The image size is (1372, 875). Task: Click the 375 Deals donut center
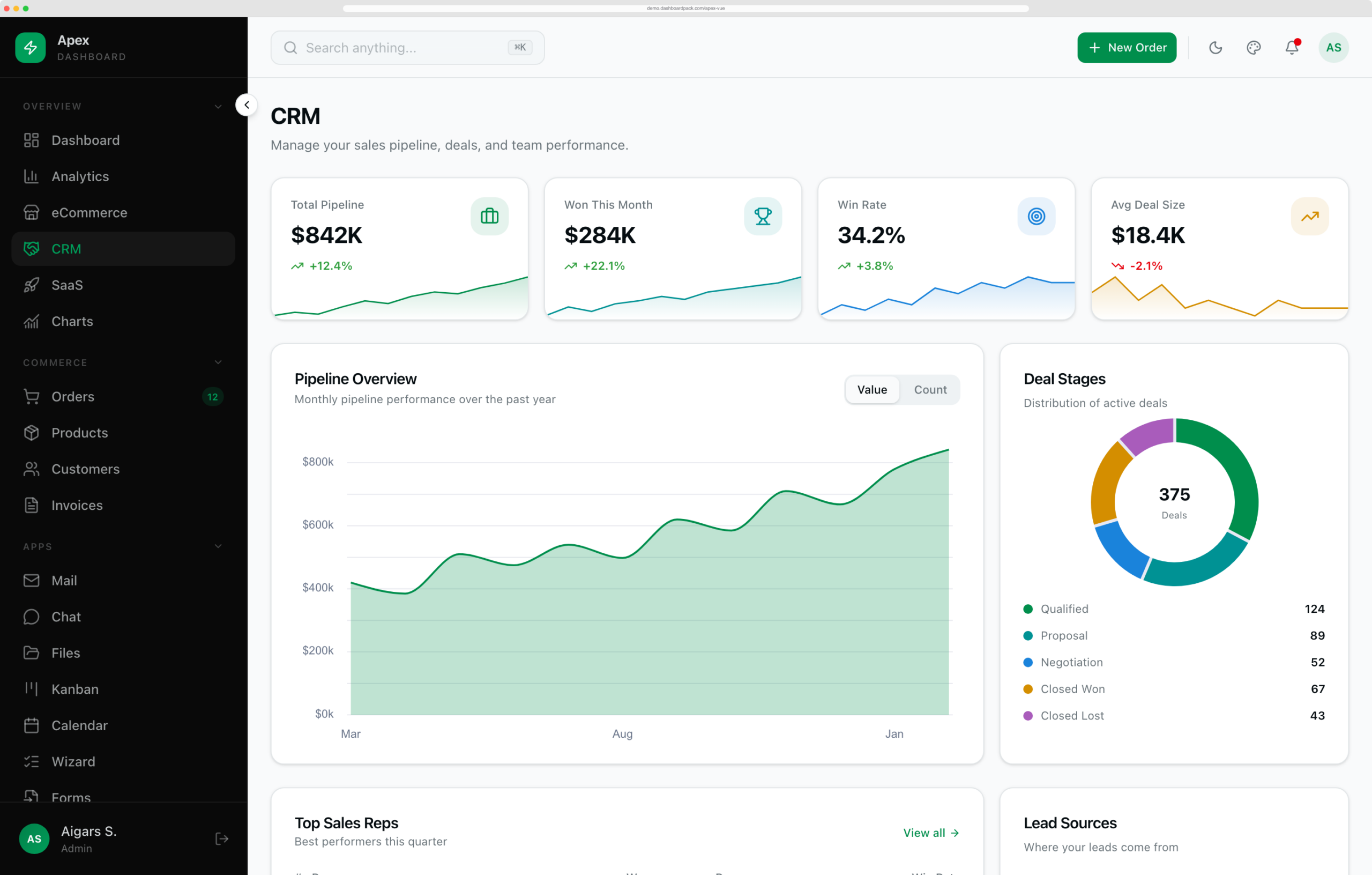tap(1174, 502)
